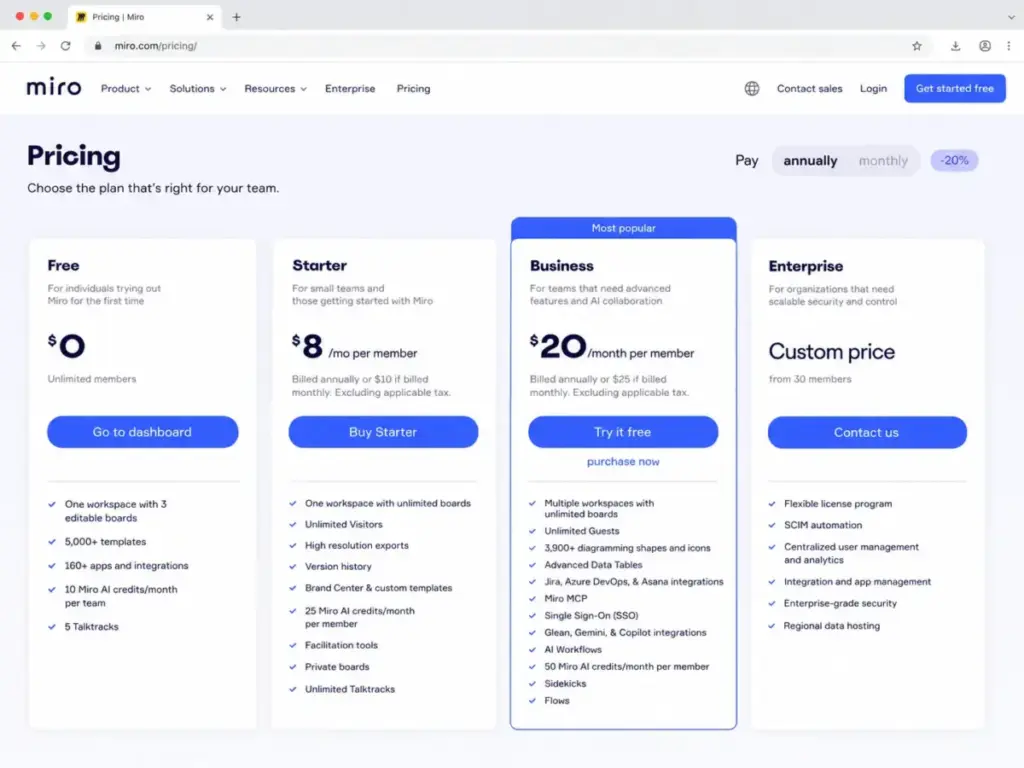This screenshot has width=1024, height=768.
Task: Click "Single Sign-On (SSO)" text
Action: click(591, 615)
